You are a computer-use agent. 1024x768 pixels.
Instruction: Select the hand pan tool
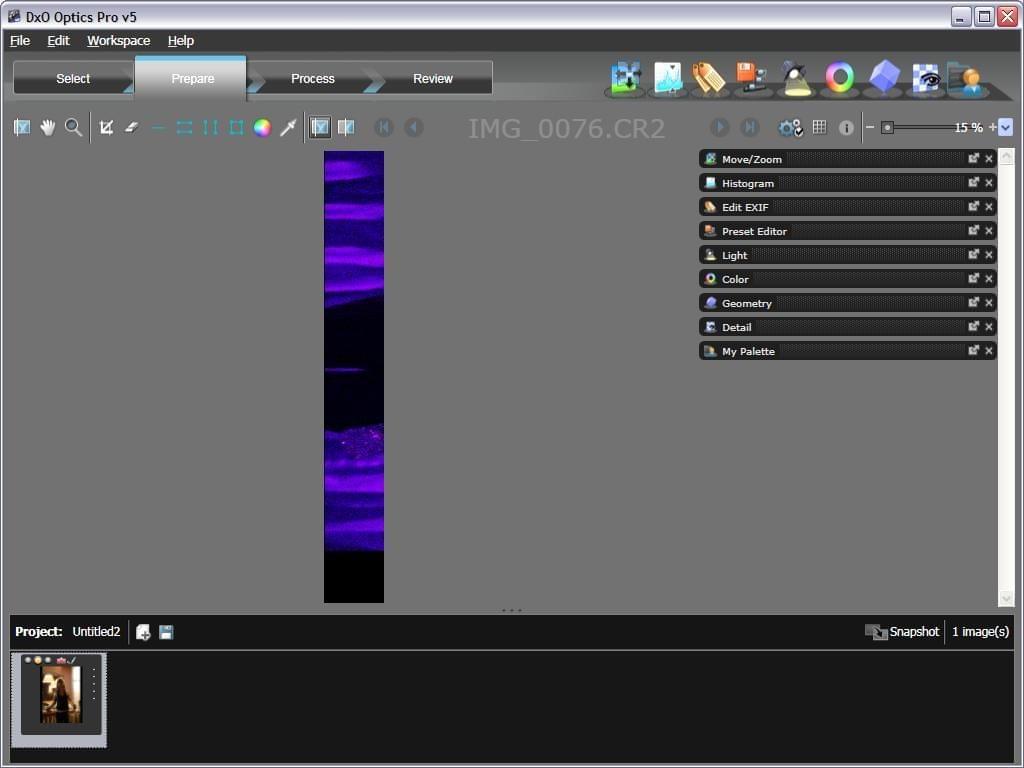[x=47, y=127]
